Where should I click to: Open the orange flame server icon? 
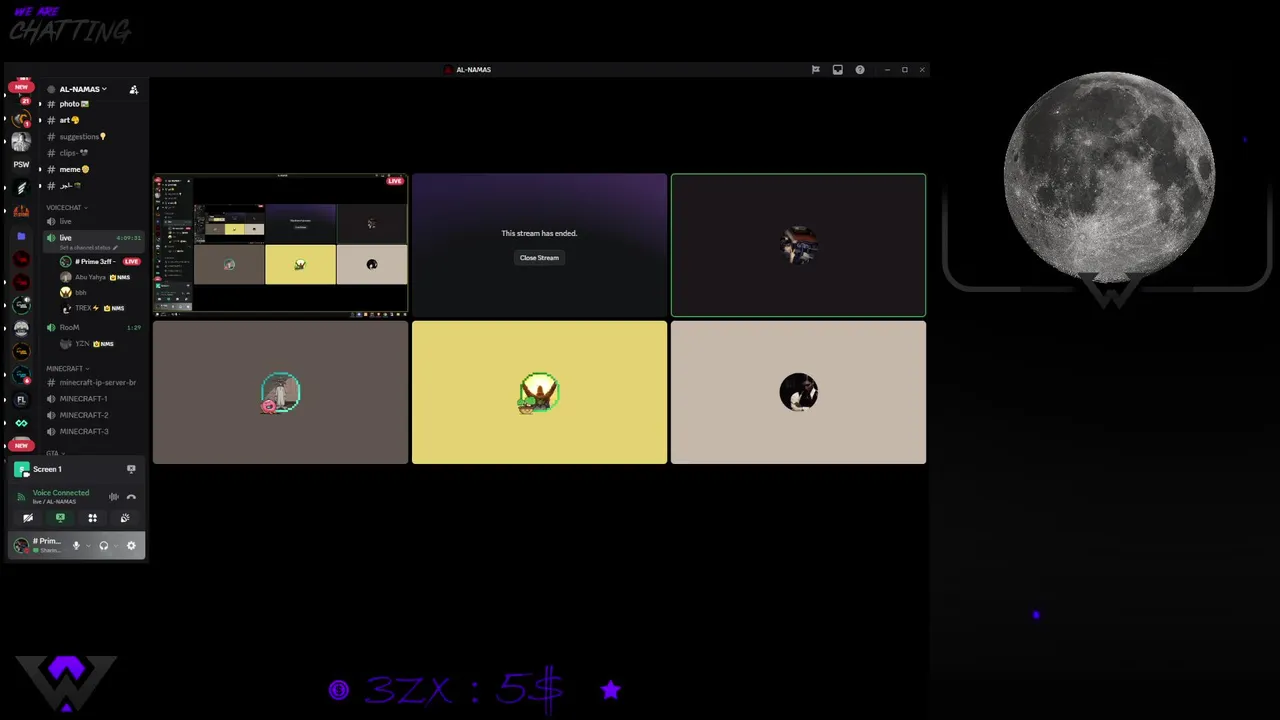click(x=21, y=211)
